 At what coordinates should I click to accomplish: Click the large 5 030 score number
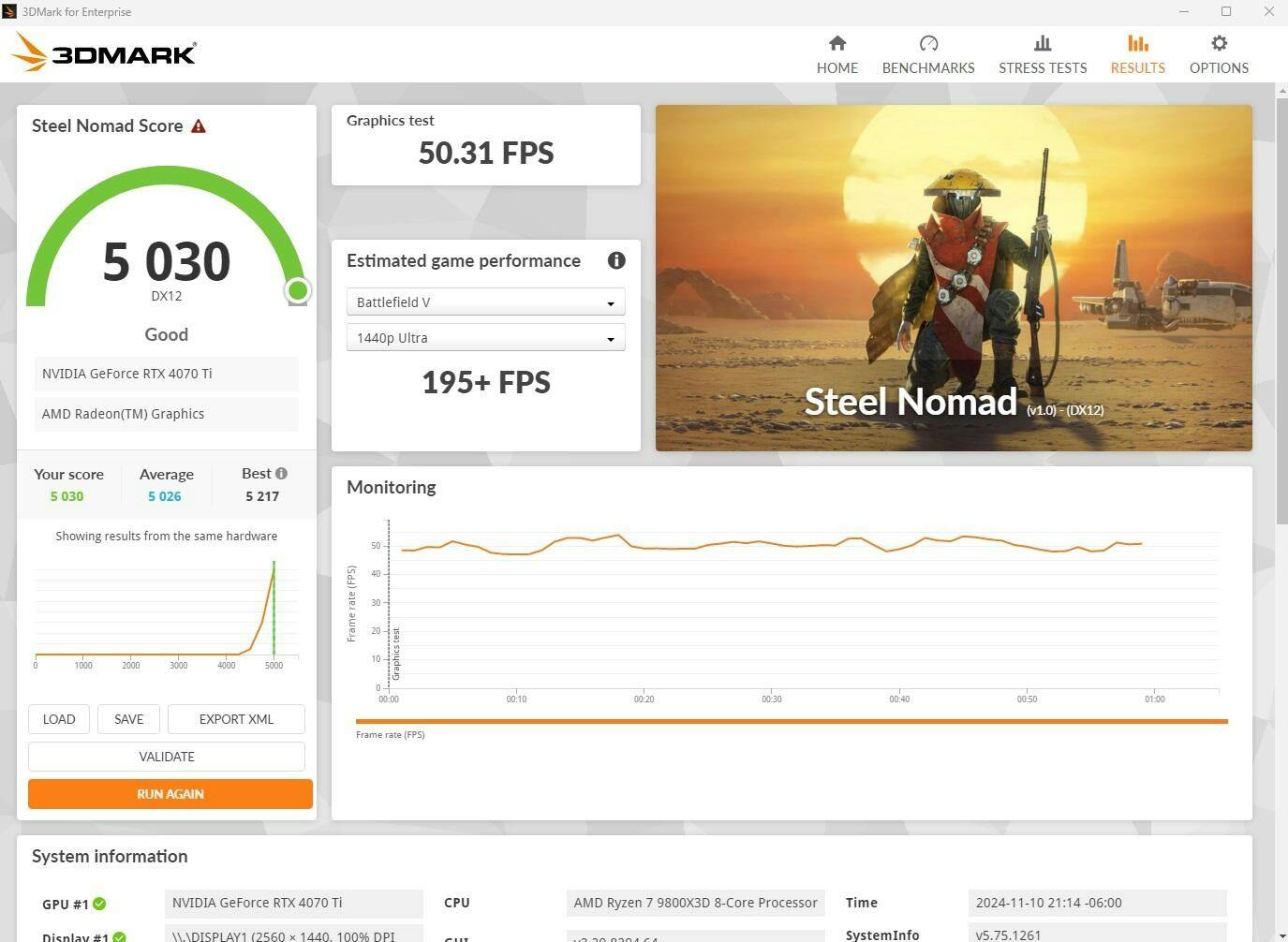tap(167, 261)
